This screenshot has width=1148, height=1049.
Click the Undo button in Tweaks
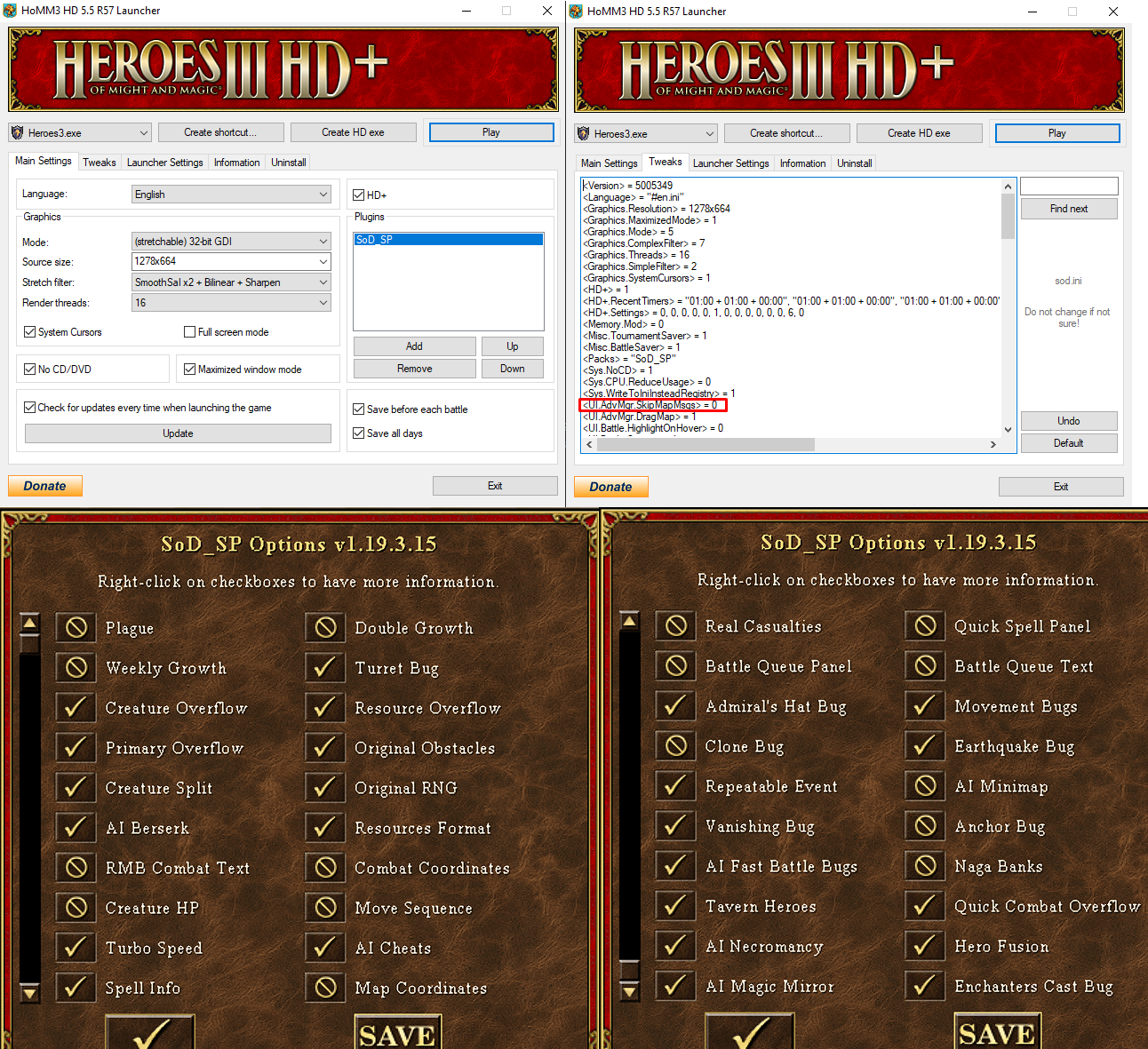(x=1069, y=421)
